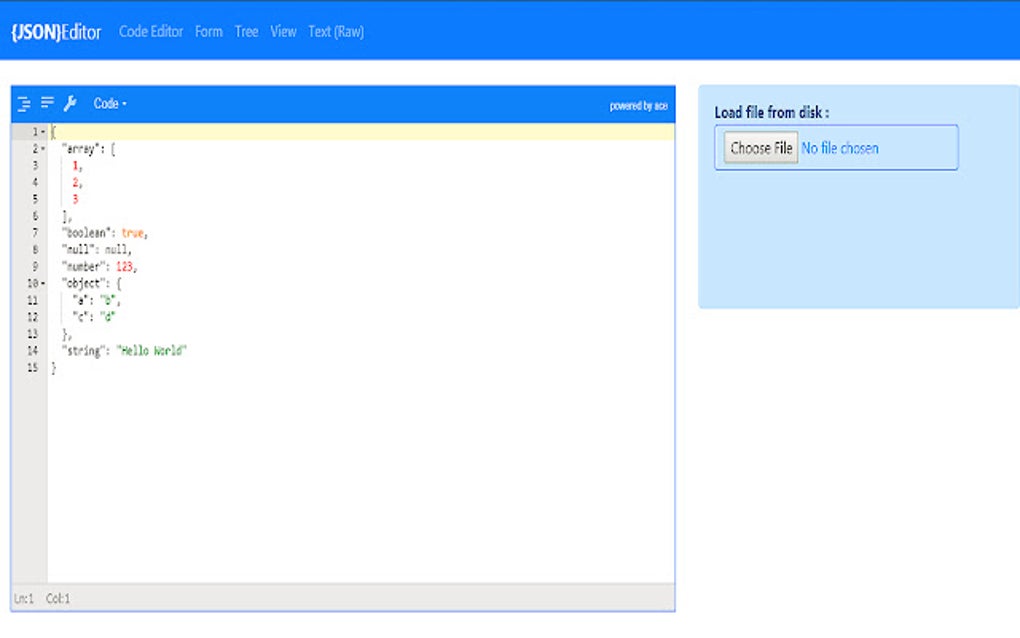Collapse the "object" fold arrow on line 10
Viewport: 1020px width, 638px height.
point(43,284)
